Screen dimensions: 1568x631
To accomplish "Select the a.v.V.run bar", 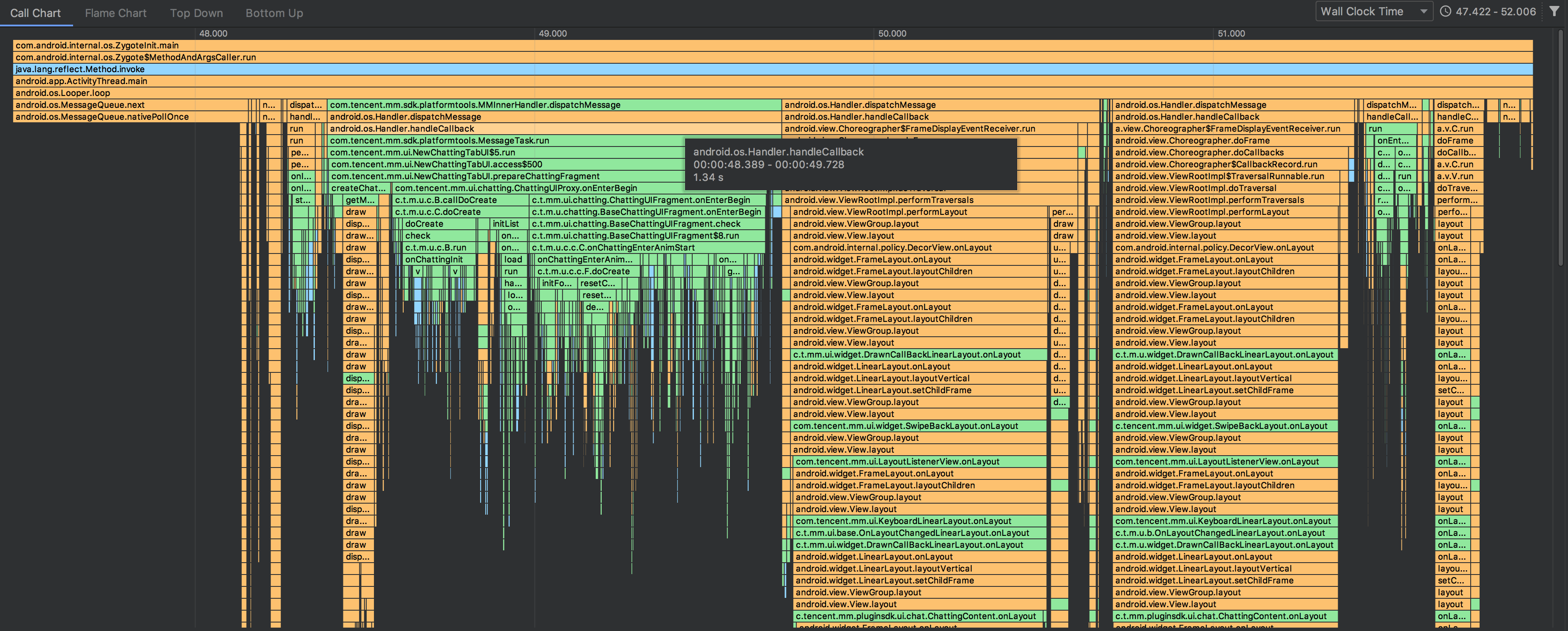I will coord(1458,176).
